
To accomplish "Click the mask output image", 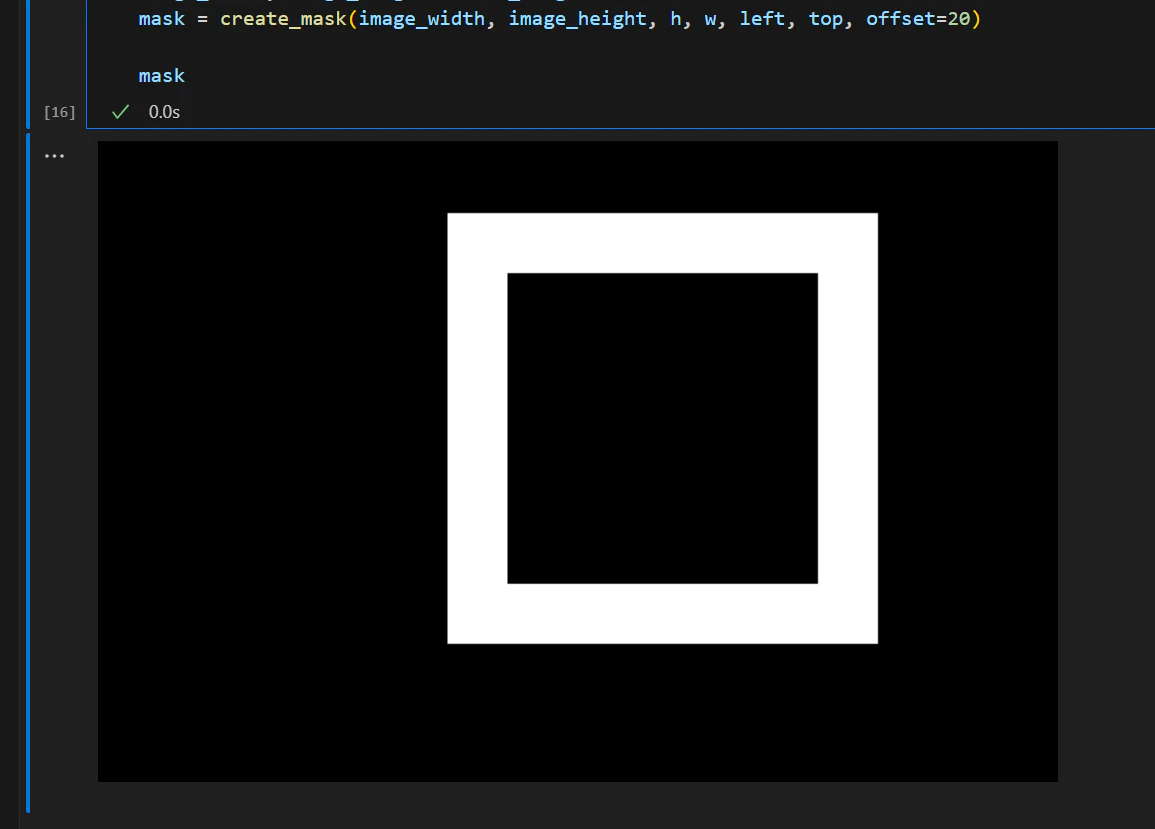I will click(x=578, y=461).
